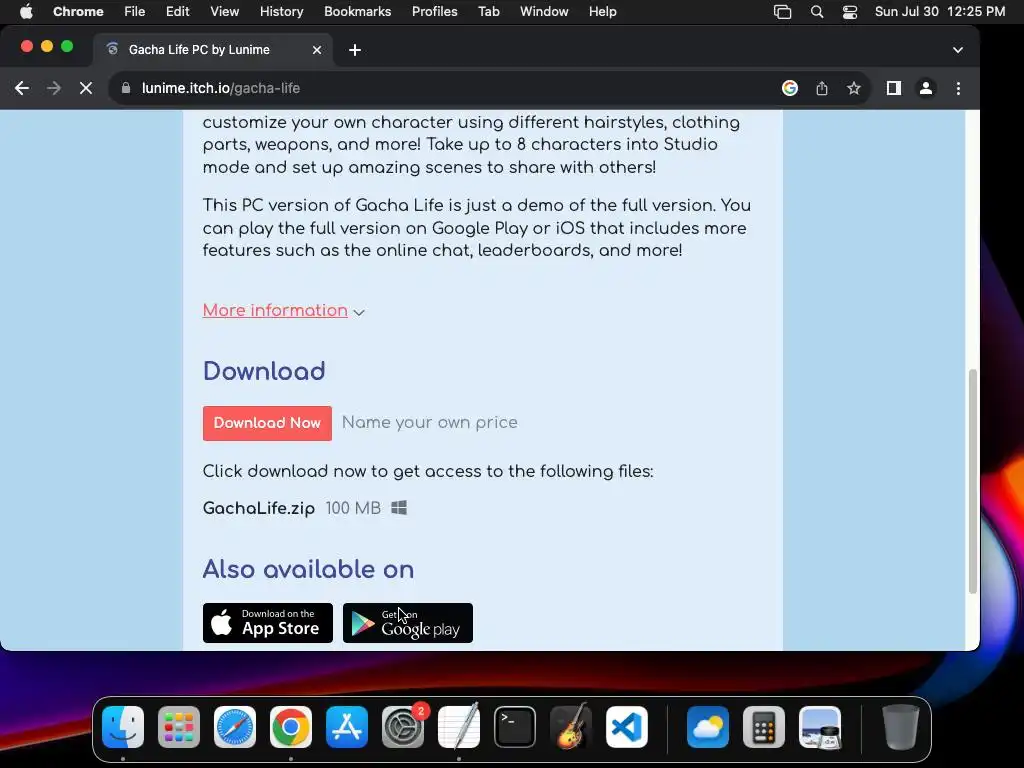The height and width of the screenshot is (768, 1024).
Task: Open Chrome from the dock
Action: pos(291,727)
